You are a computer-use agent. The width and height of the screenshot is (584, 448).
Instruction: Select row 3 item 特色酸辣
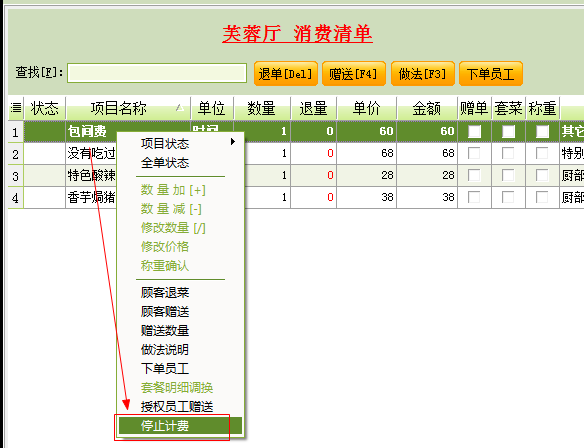point(91,175)
